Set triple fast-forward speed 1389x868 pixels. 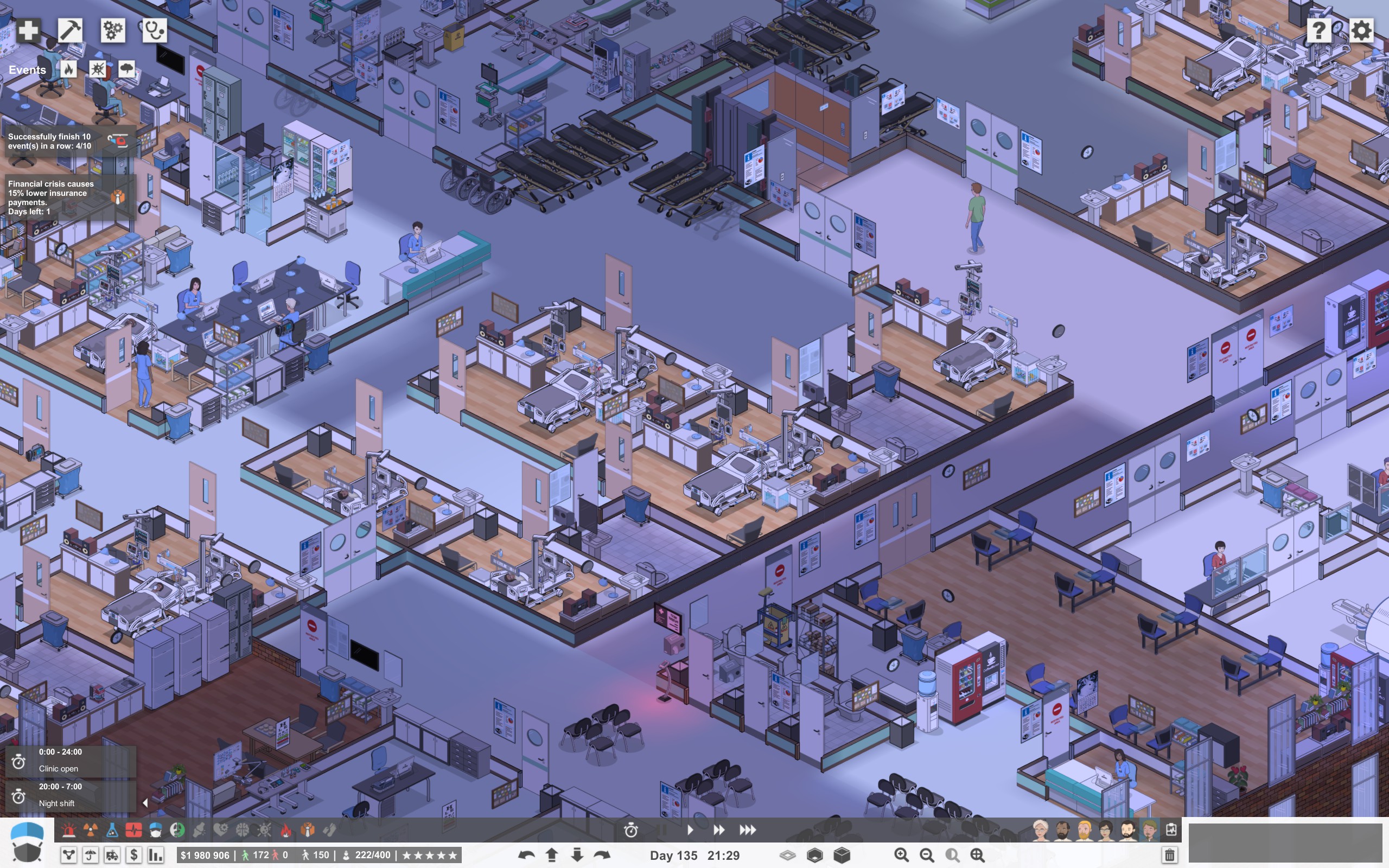pyautogui.click(x=747, y=829)
